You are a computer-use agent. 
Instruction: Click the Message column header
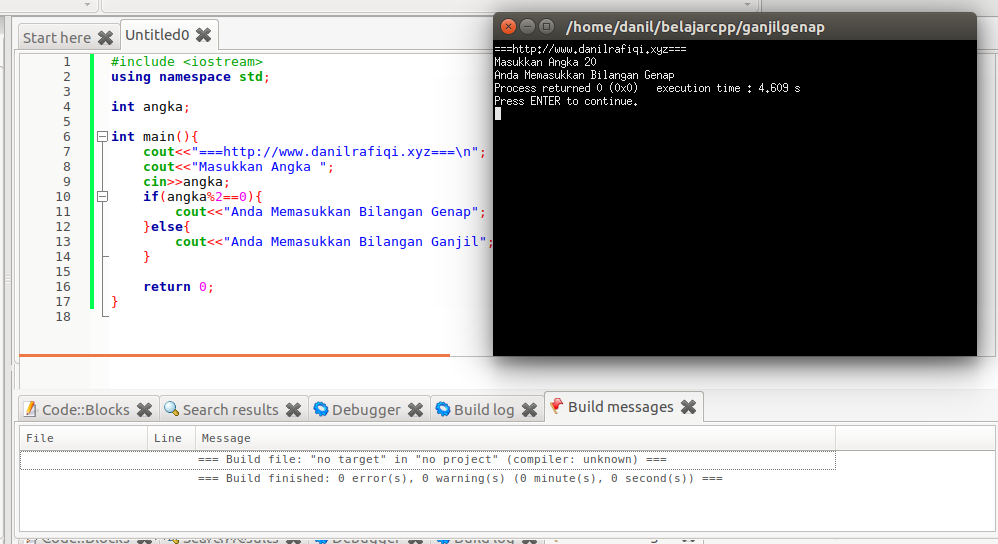[x=515, y=438]
